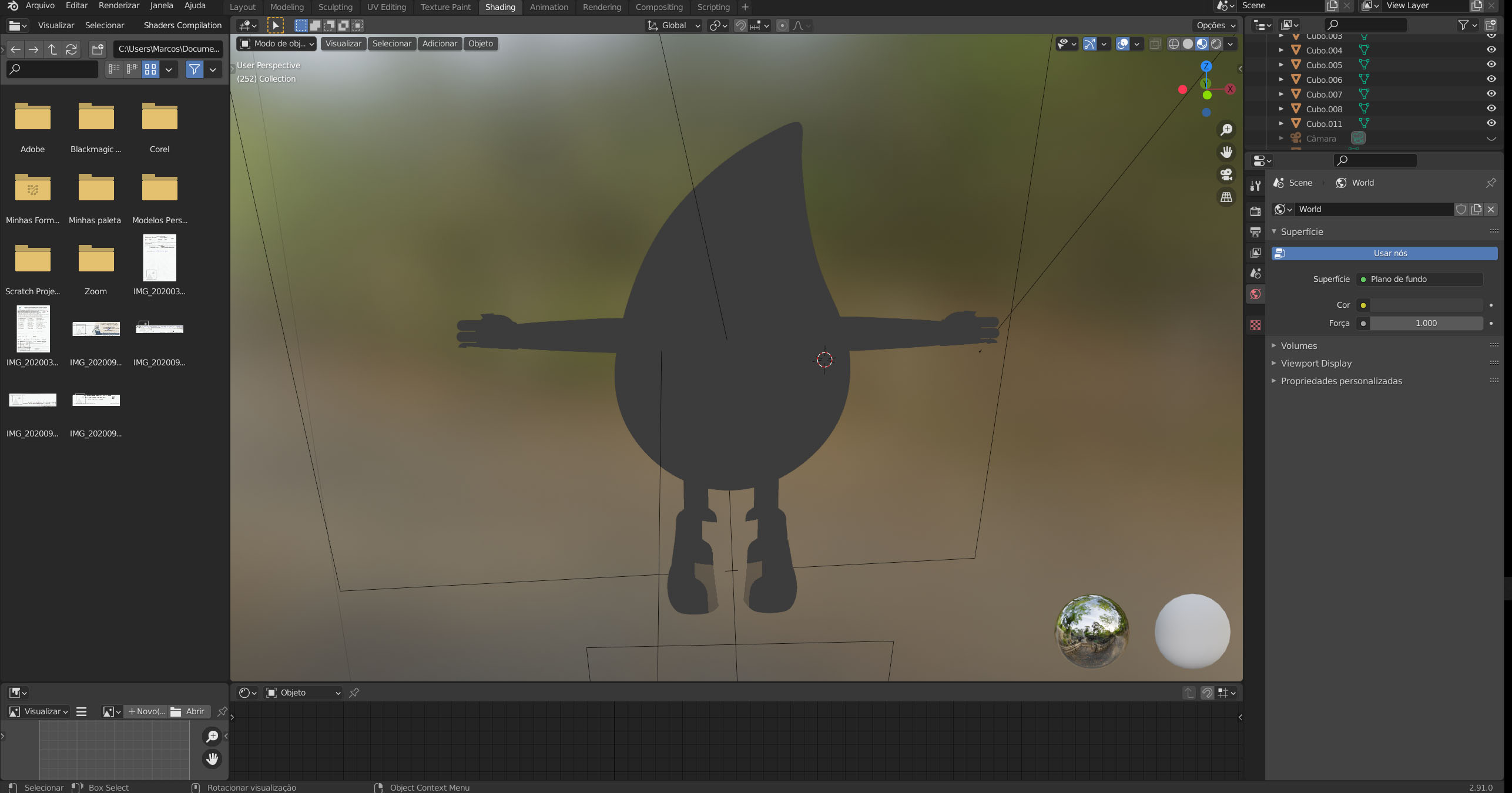
Task: Click Abrir in the image editor
Action: (189, 711)
